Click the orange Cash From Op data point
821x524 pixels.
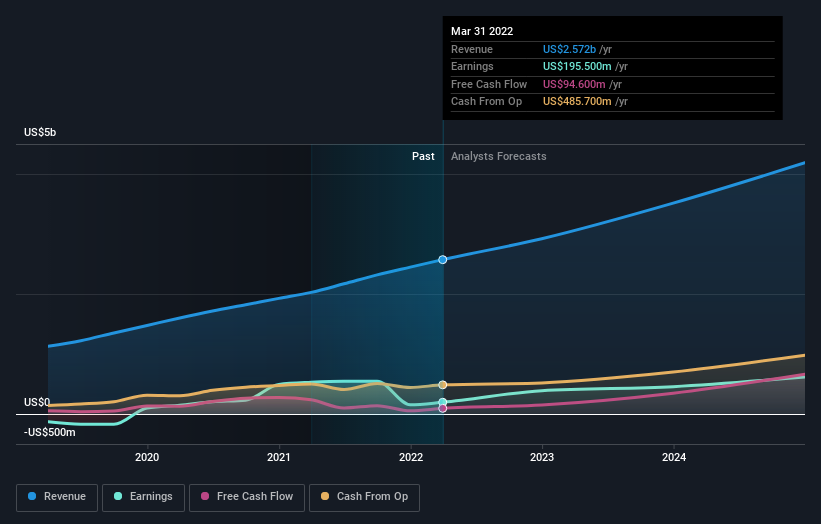pyautogui.click(x=442, y=385)
